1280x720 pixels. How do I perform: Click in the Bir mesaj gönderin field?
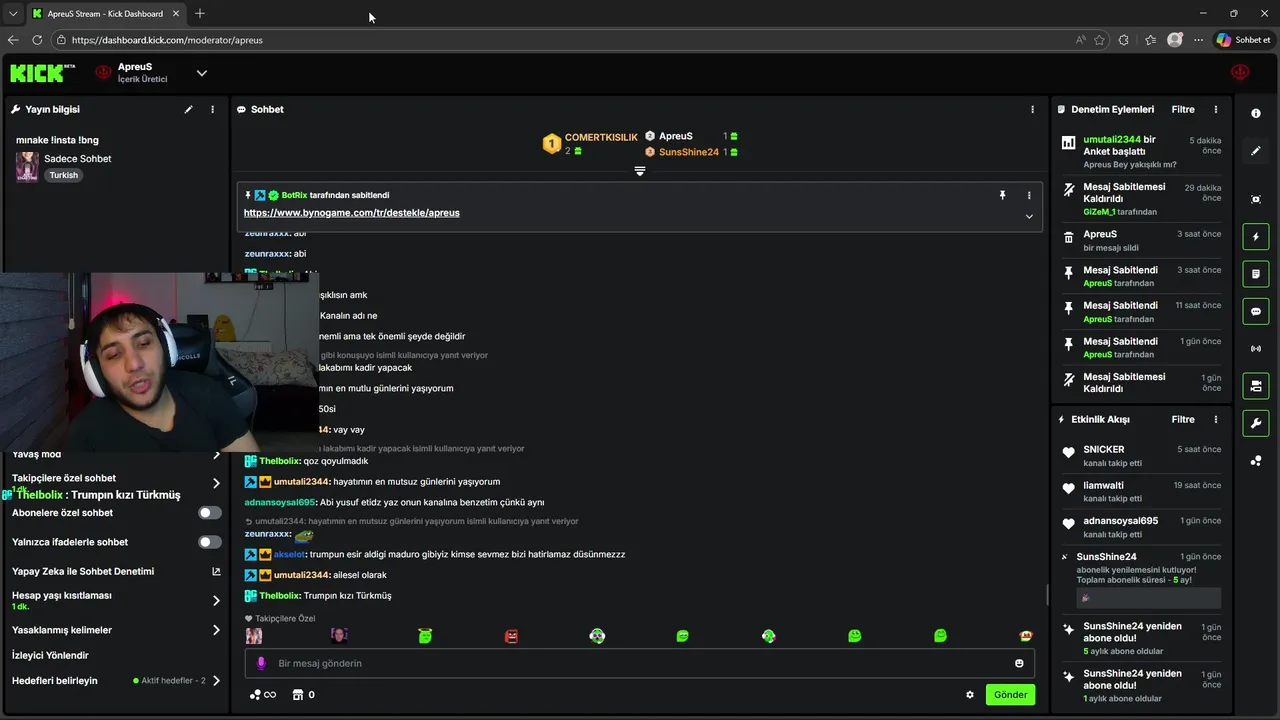[x=640, y=663]
